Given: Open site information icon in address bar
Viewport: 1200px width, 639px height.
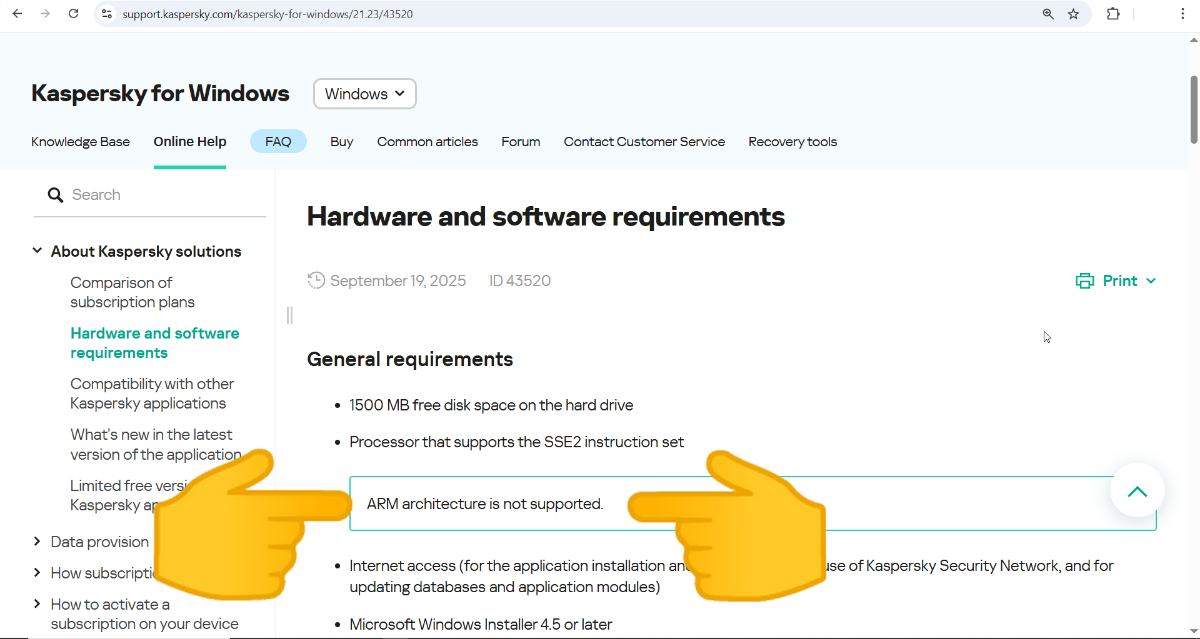Looking at the screenshot, I should (x=108, y=14).
